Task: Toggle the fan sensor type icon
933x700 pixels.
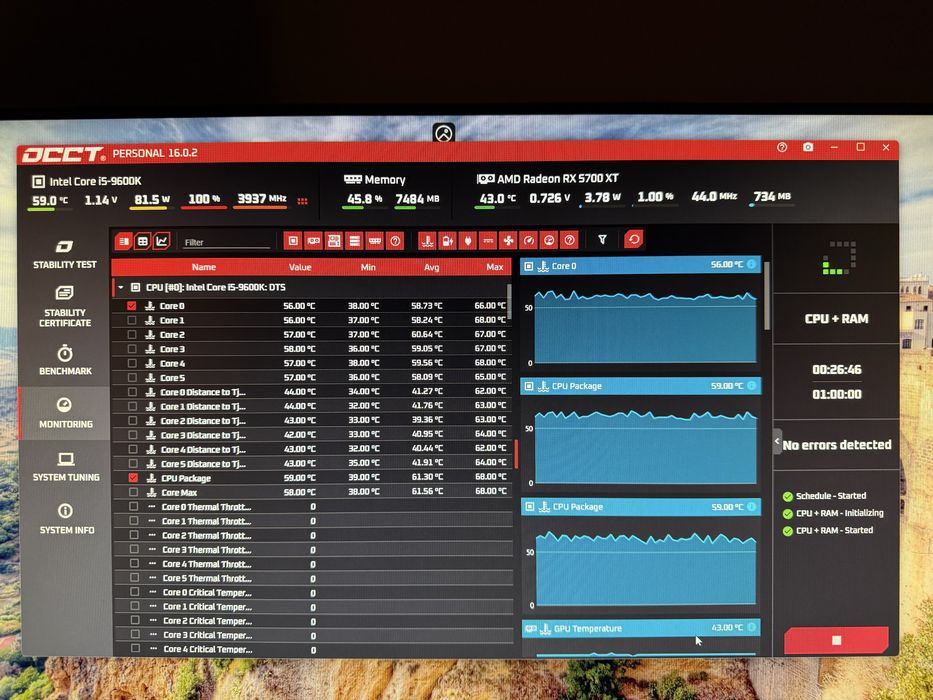Action: (x=508, y=240)
